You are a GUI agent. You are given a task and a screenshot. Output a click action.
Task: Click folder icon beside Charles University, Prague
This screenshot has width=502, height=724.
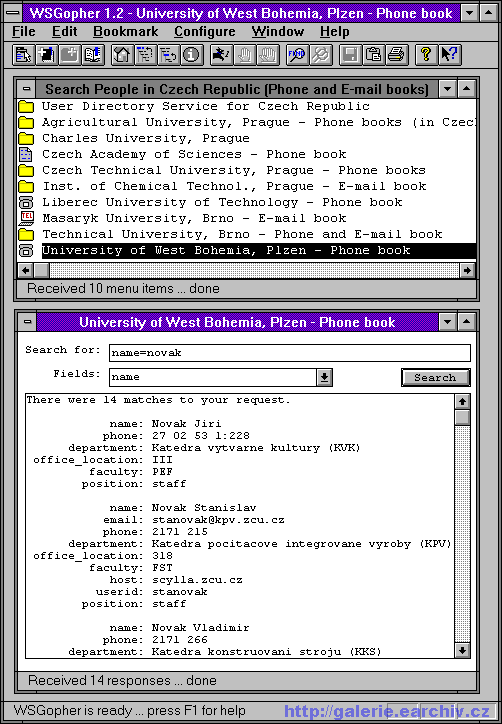[x=26, y=139]
